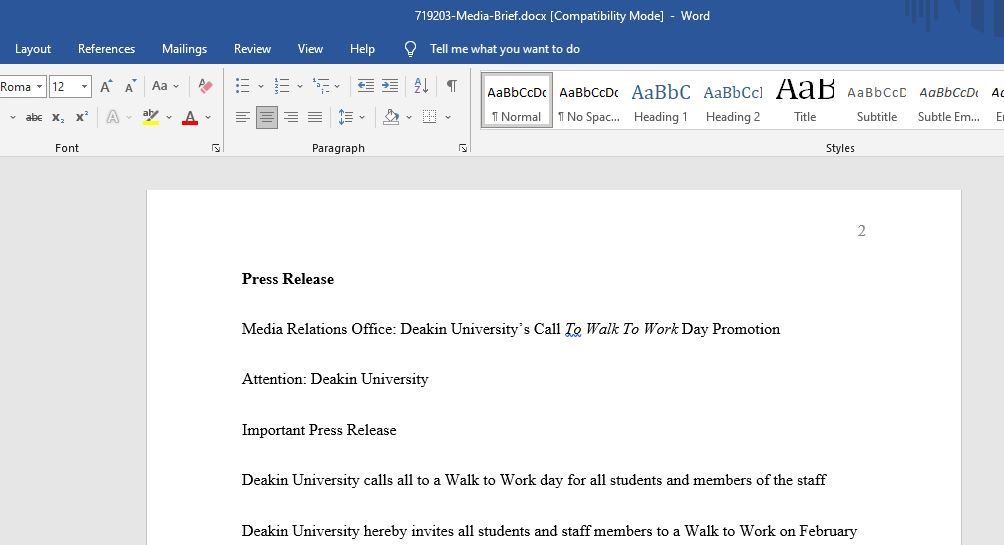Apply the Subtitle style
1004x545 pixels.
(877, 101)
